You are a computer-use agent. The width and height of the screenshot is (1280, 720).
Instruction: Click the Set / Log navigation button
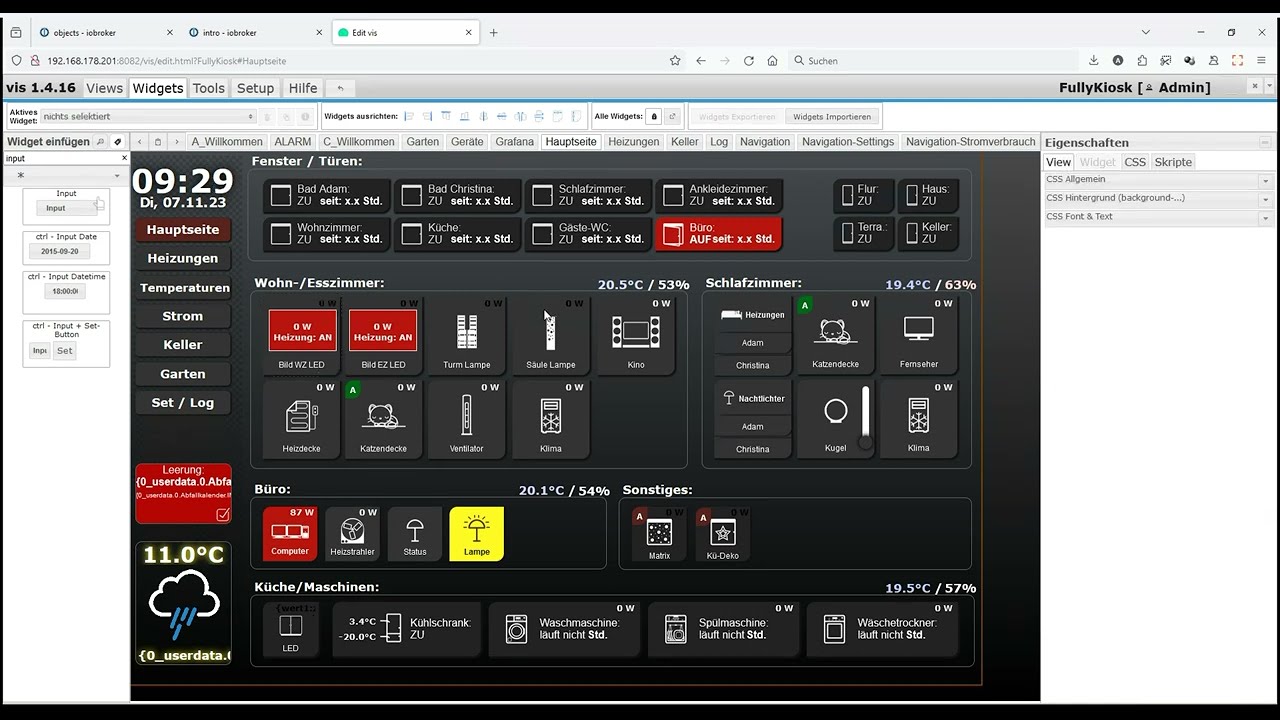point(183,402)
